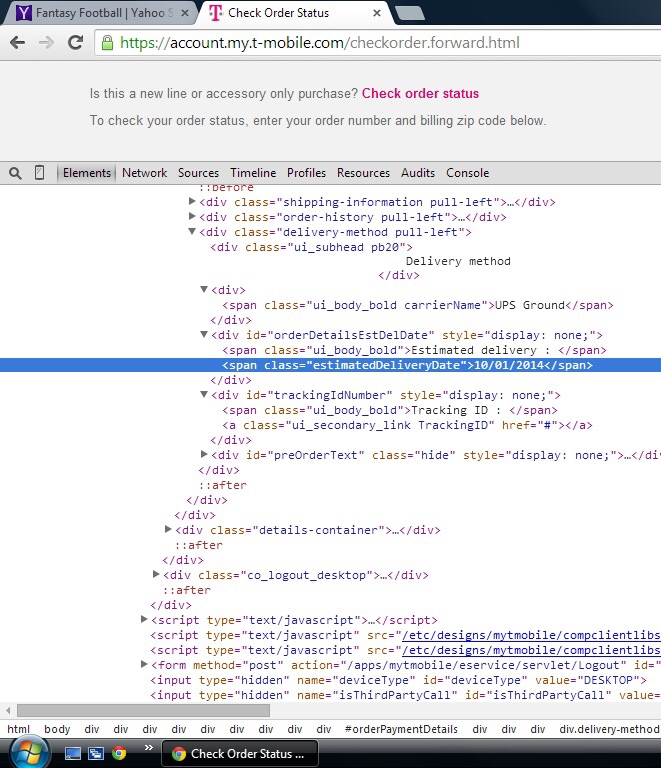Reload the page with refresh icon
This screenshot has height=768, width=661.
pos(75,43)
